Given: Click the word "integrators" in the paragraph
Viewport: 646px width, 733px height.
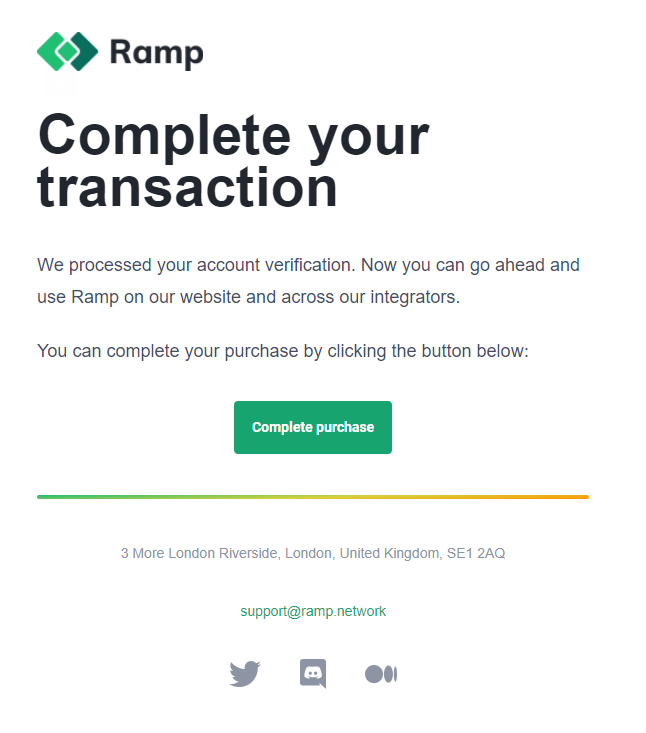Looking at the screenshot, I should [415, 297].
